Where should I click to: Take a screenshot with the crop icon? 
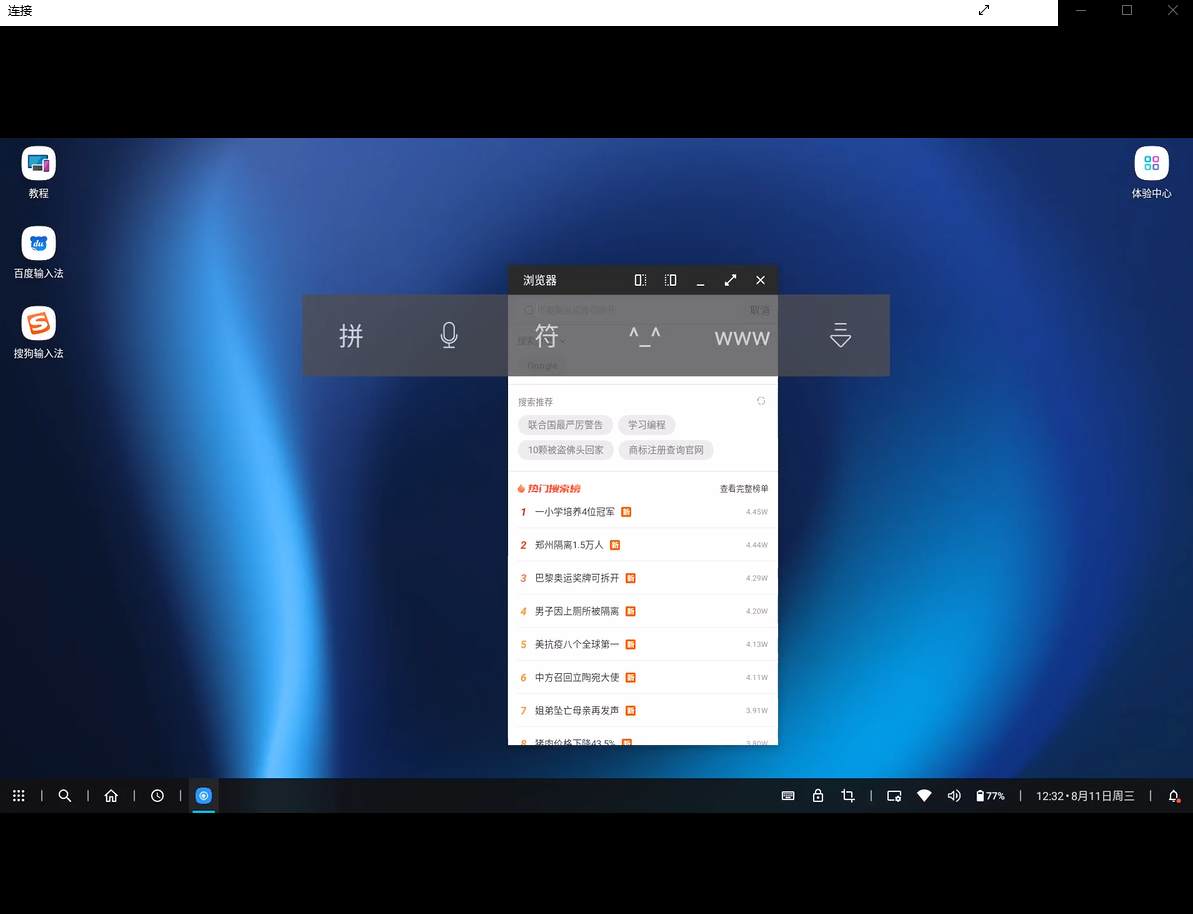tap(848, 795)
